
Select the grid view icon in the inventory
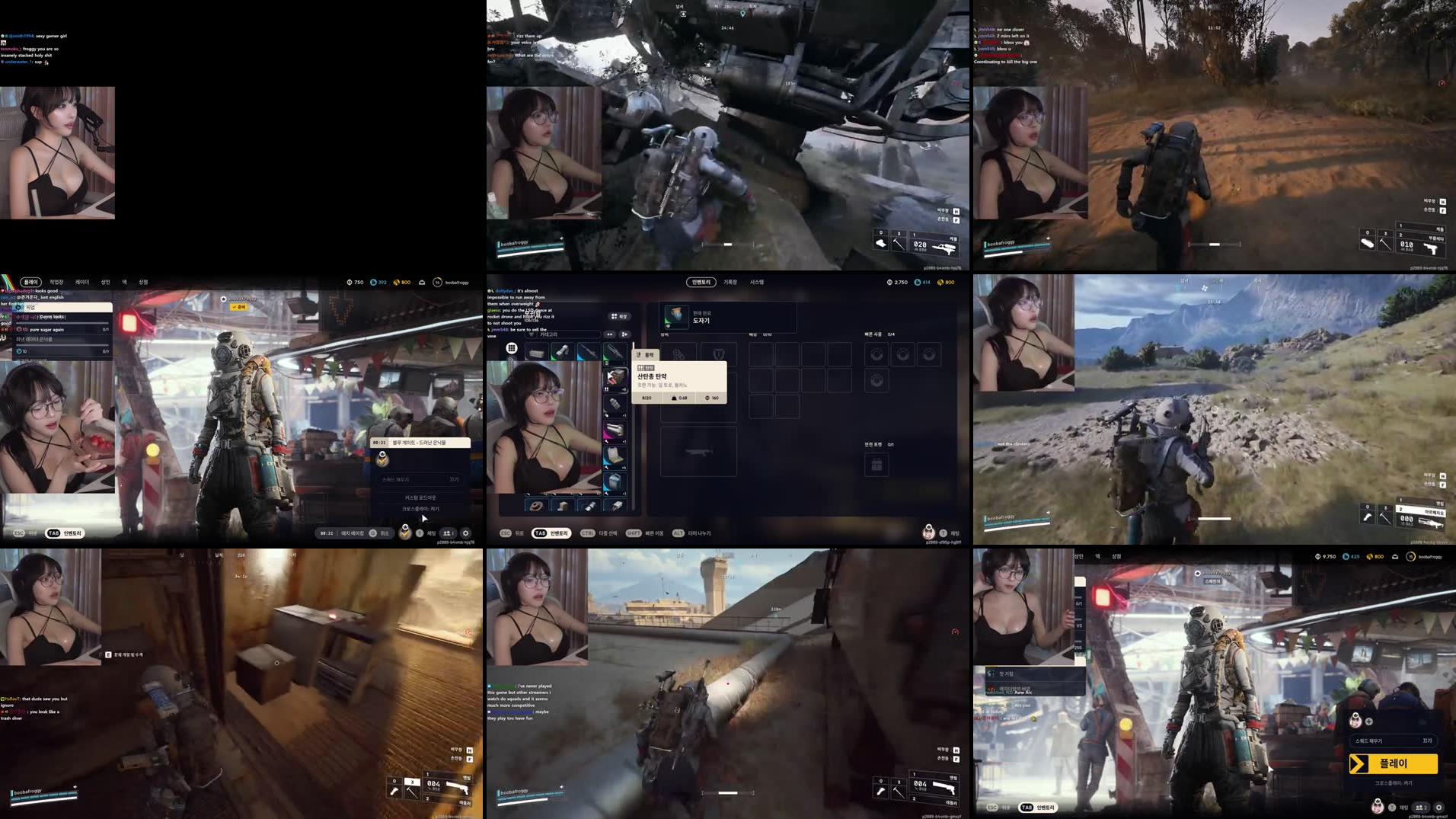click(x=512, y=349)
